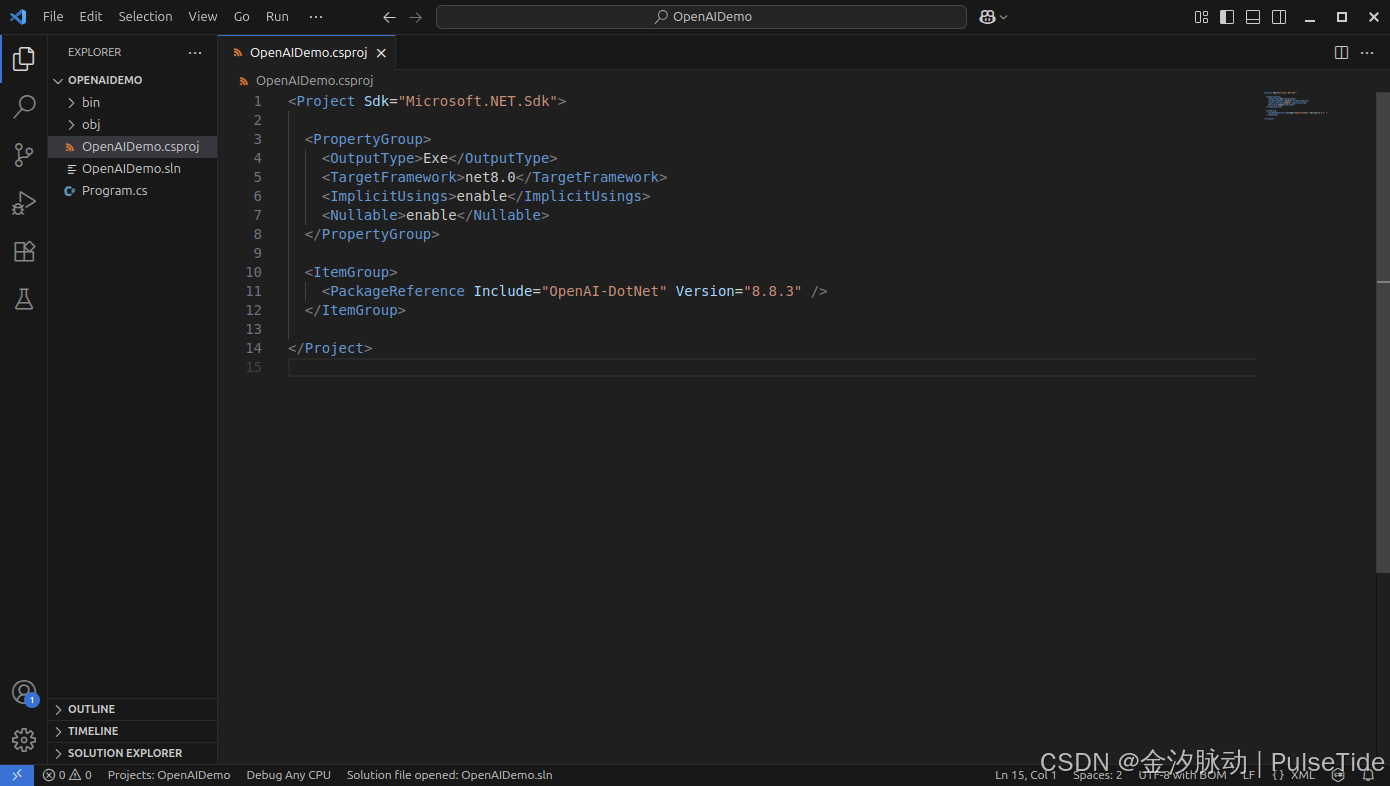Open the Testing flask view
Viewport: 1390px width, 786px height.
[x=24, y=299]
